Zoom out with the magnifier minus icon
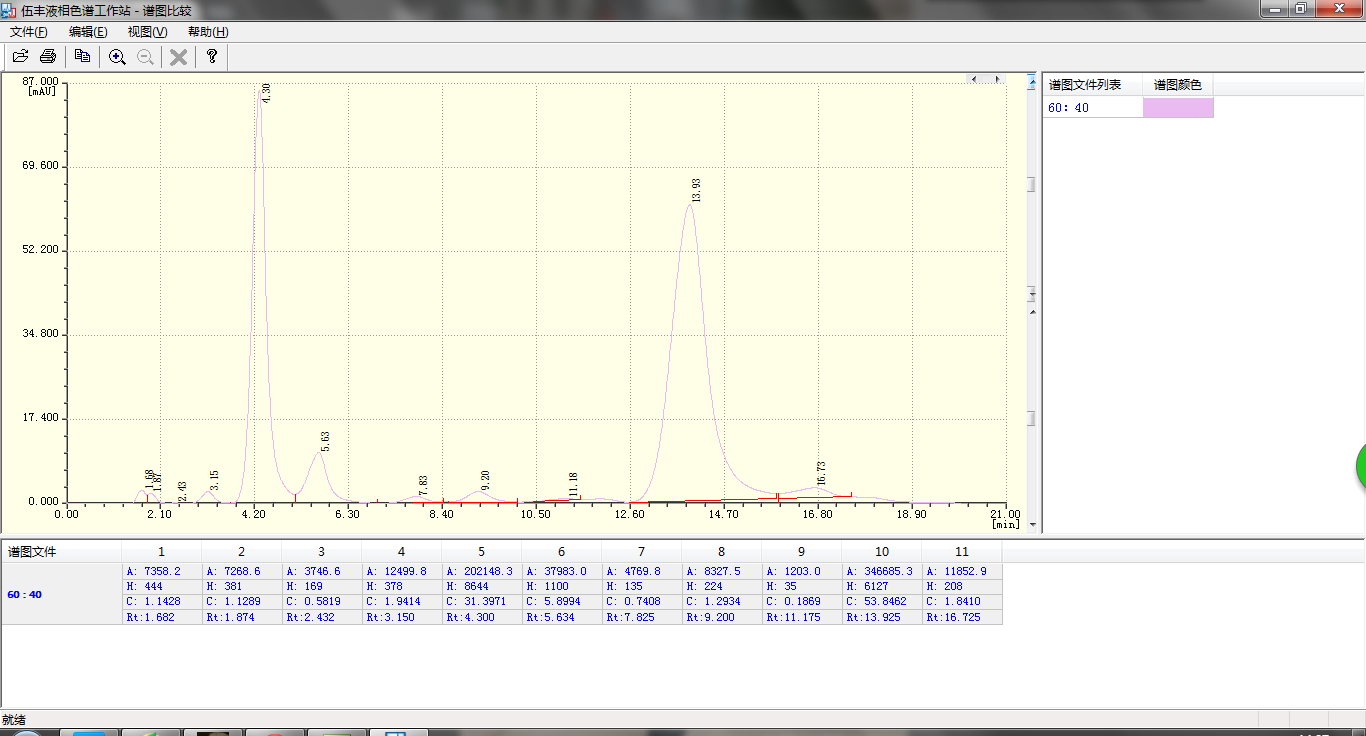 (145, 57)
